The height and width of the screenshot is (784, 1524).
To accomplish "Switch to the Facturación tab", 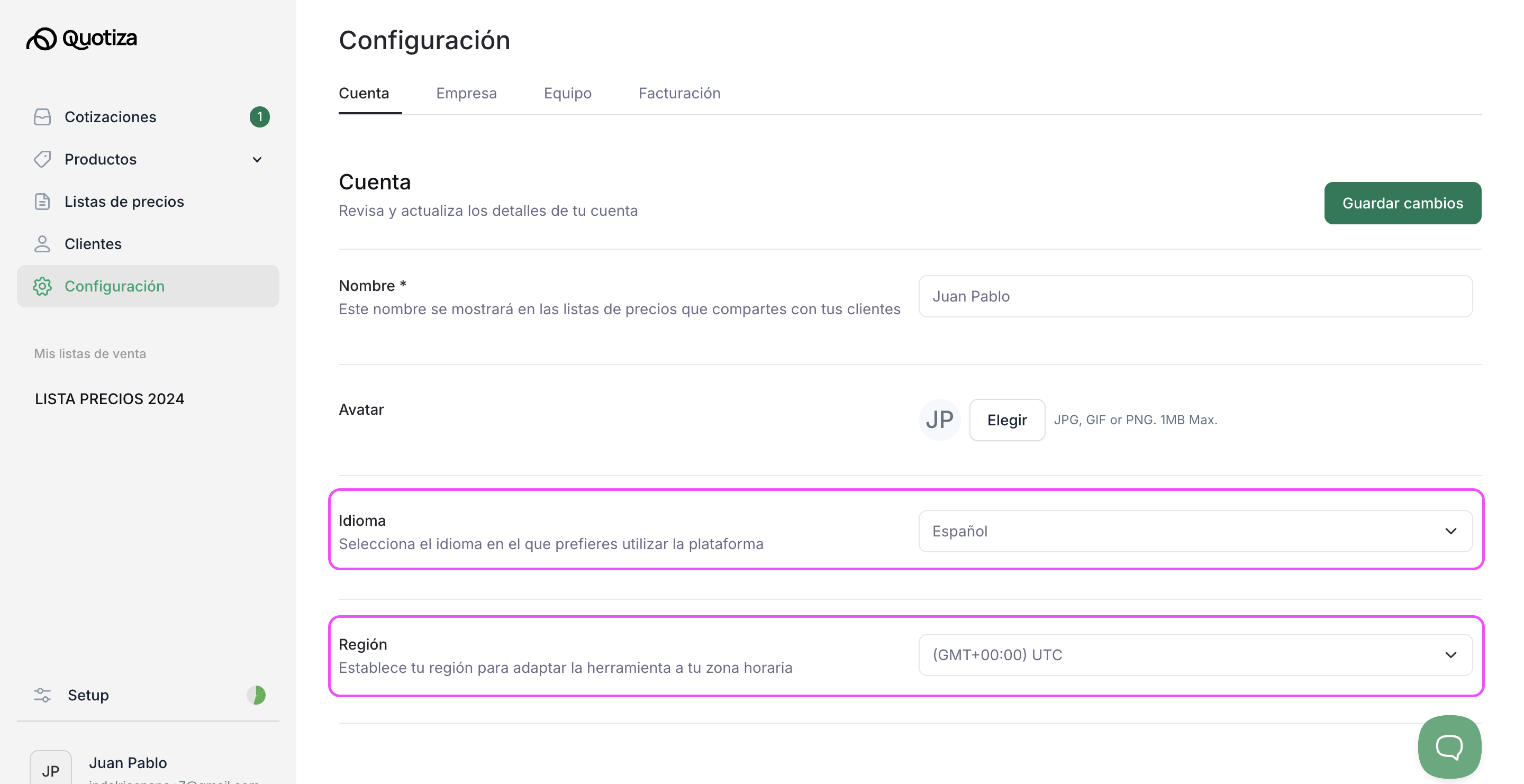I will point(679,94).
